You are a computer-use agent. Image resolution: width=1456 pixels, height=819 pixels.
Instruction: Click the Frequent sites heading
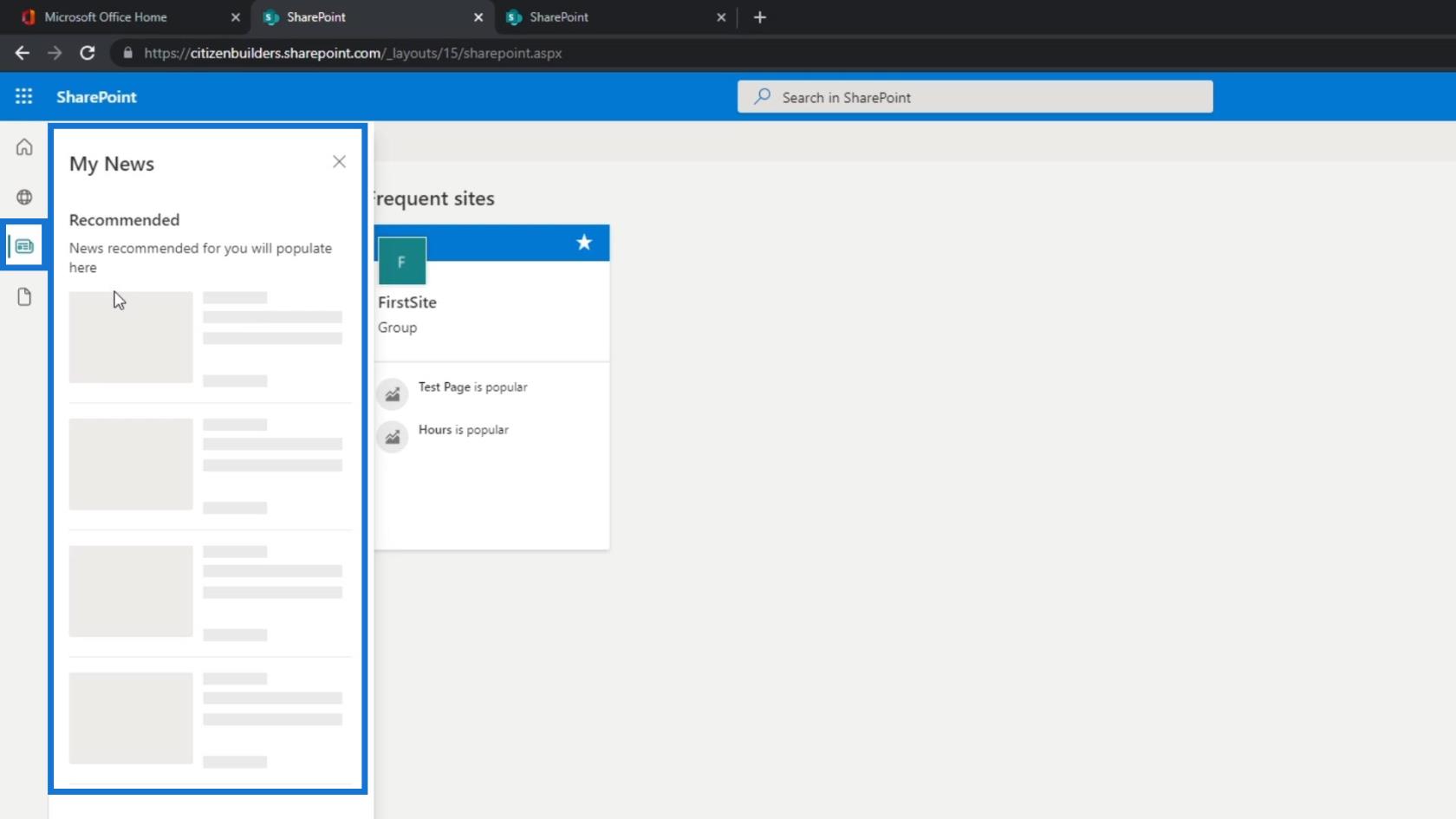pyautogui.click(x=434, y=198)
